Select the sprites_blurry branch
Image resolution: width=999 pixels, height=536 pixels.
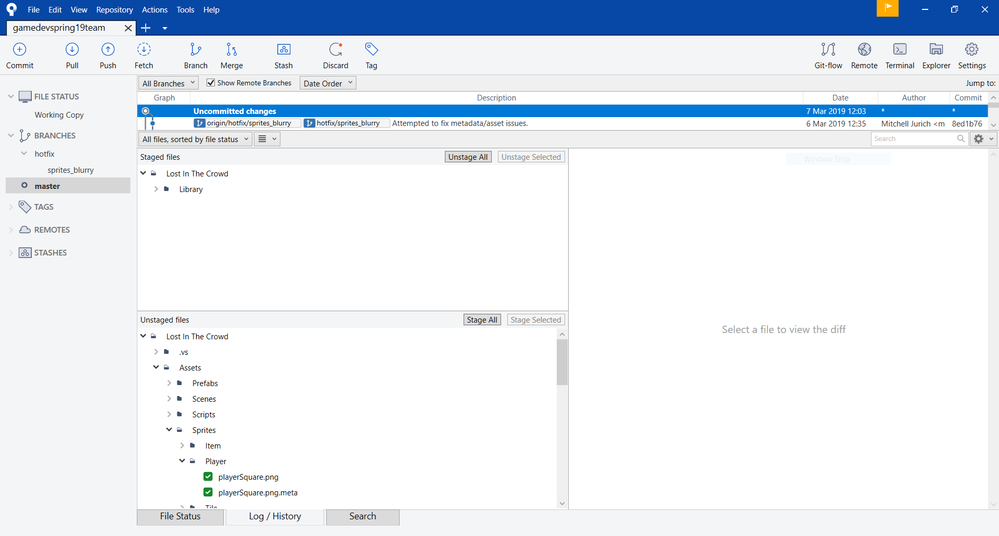pos(70,170)
